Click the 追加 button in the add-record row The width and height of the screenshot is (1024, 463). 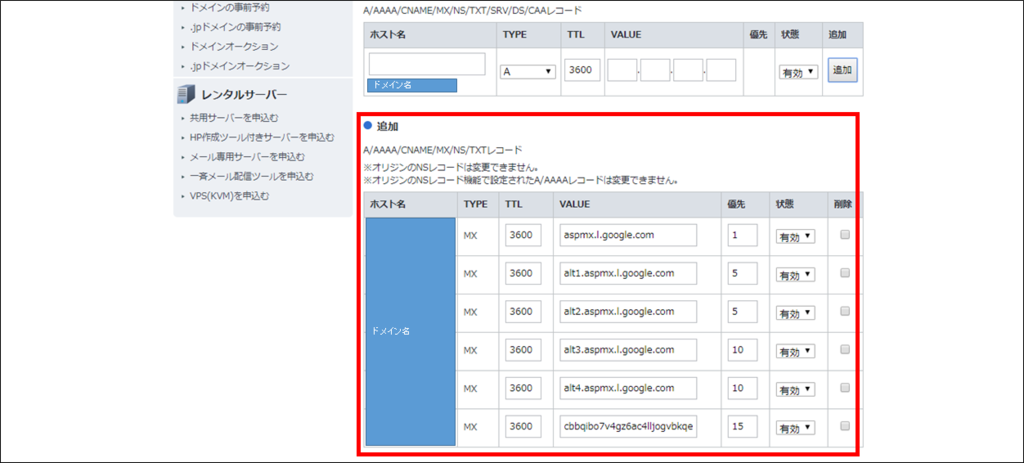coord(842,70)
